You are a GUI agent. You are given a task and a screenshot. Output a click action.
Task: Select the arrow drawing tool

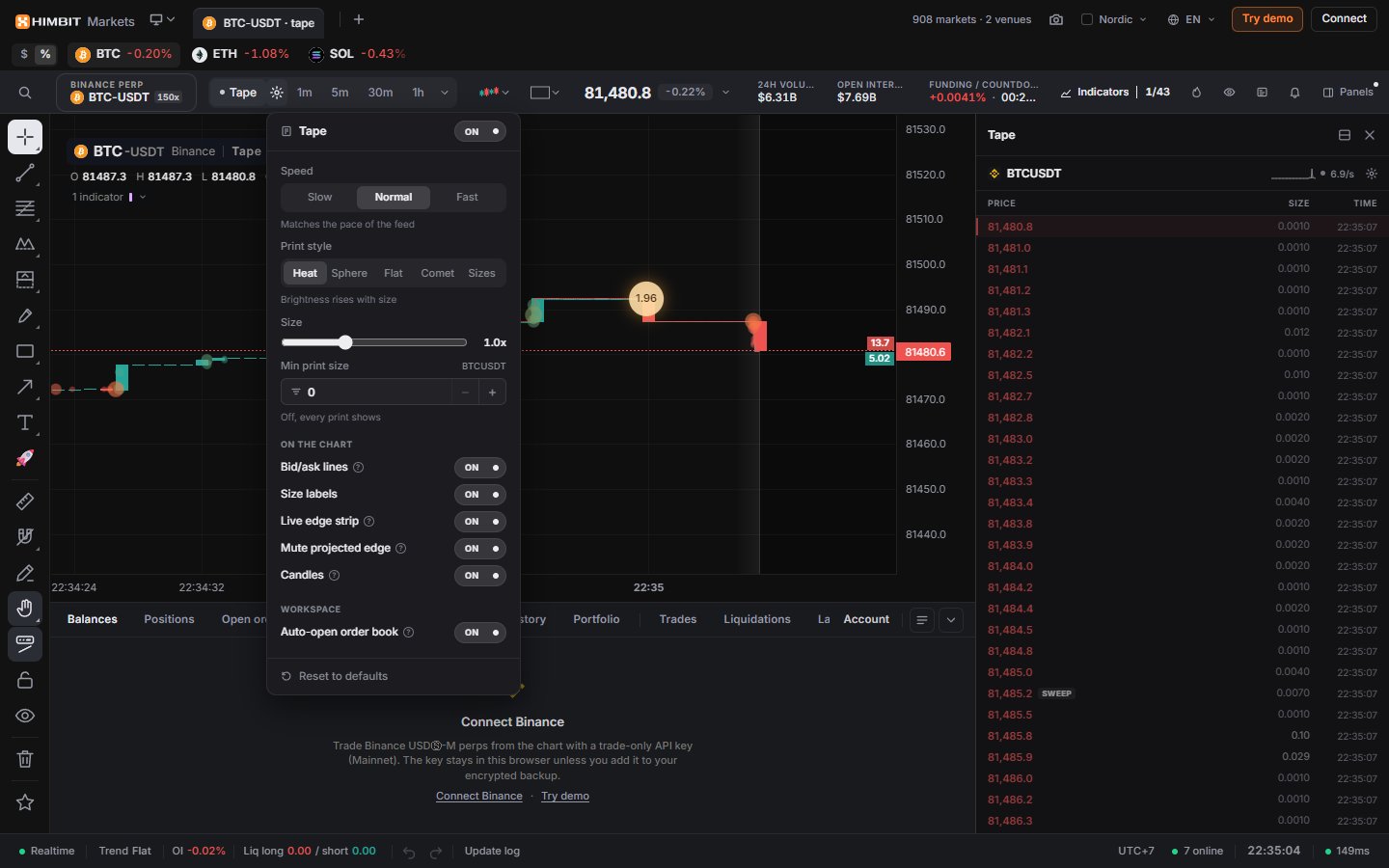click(x=25, y=387)
